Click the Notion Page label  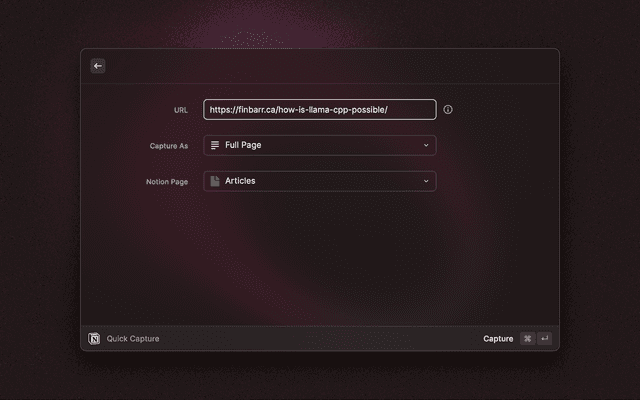pyautogui.click(x=167, y=182)
